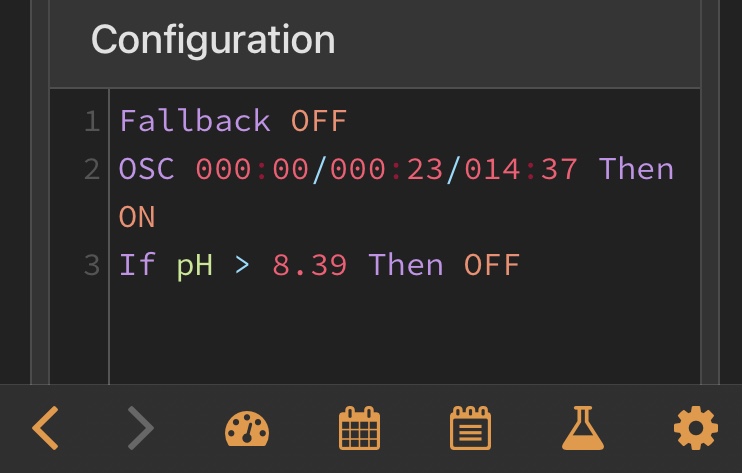Screen dimensions: 742x473
Task: Click the OFF value after 8.39 Then
Action: coord(492,265)
